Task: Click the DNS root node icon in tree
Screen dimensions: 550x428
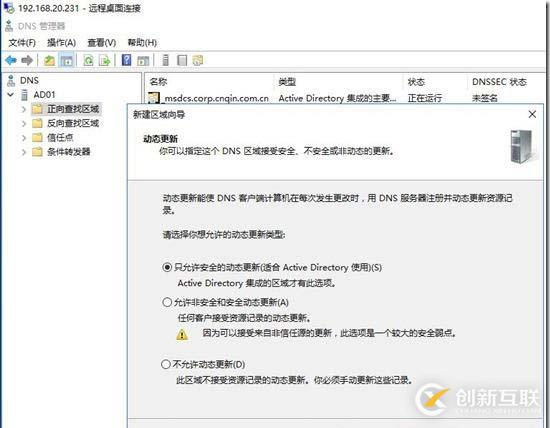Action: 11,80
